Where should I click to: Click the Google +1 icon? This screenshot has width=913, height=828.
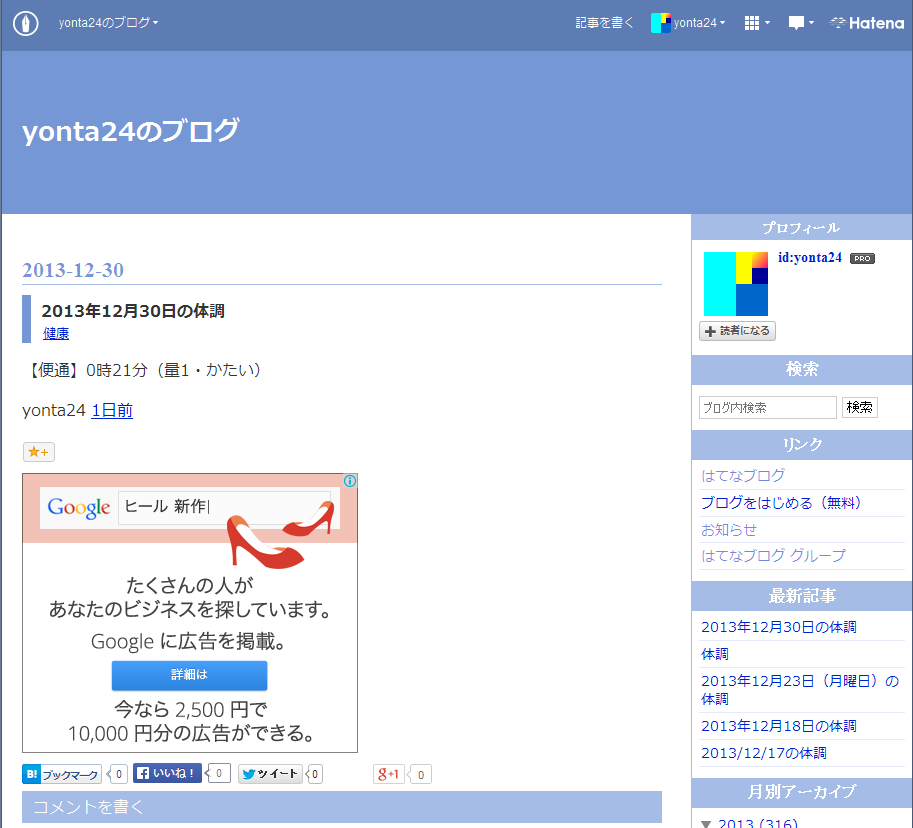[388, 773]
